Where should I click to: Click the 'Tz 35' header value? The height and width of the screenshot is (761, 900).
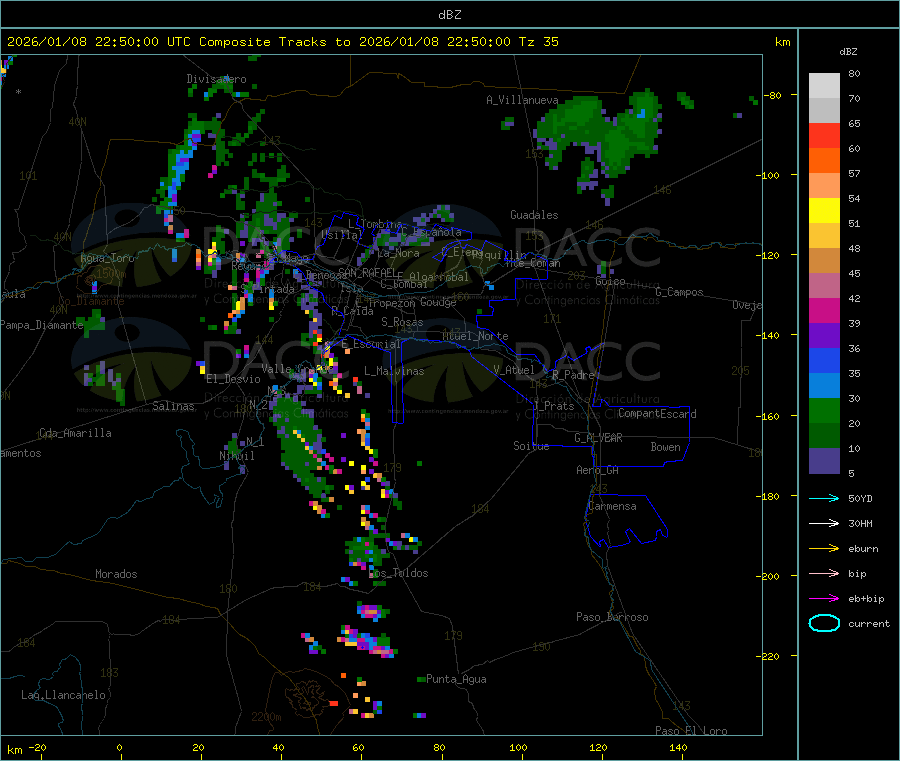coord(538,42)
